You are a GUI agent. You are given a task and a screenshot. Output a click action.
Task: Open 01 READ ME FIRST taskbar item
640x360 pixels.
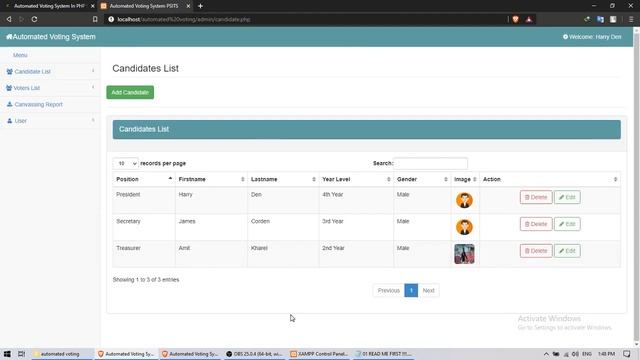pos(383,354)
